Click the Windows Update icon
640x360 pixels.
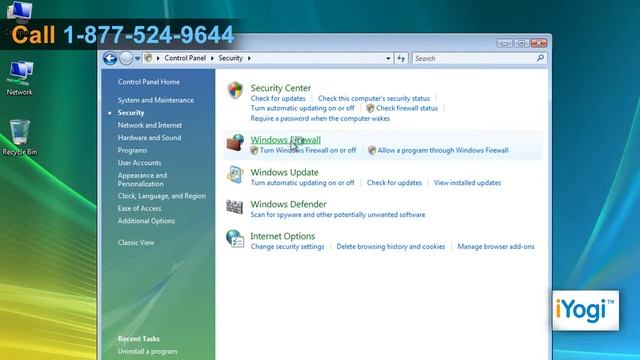(x=235, y=175)
